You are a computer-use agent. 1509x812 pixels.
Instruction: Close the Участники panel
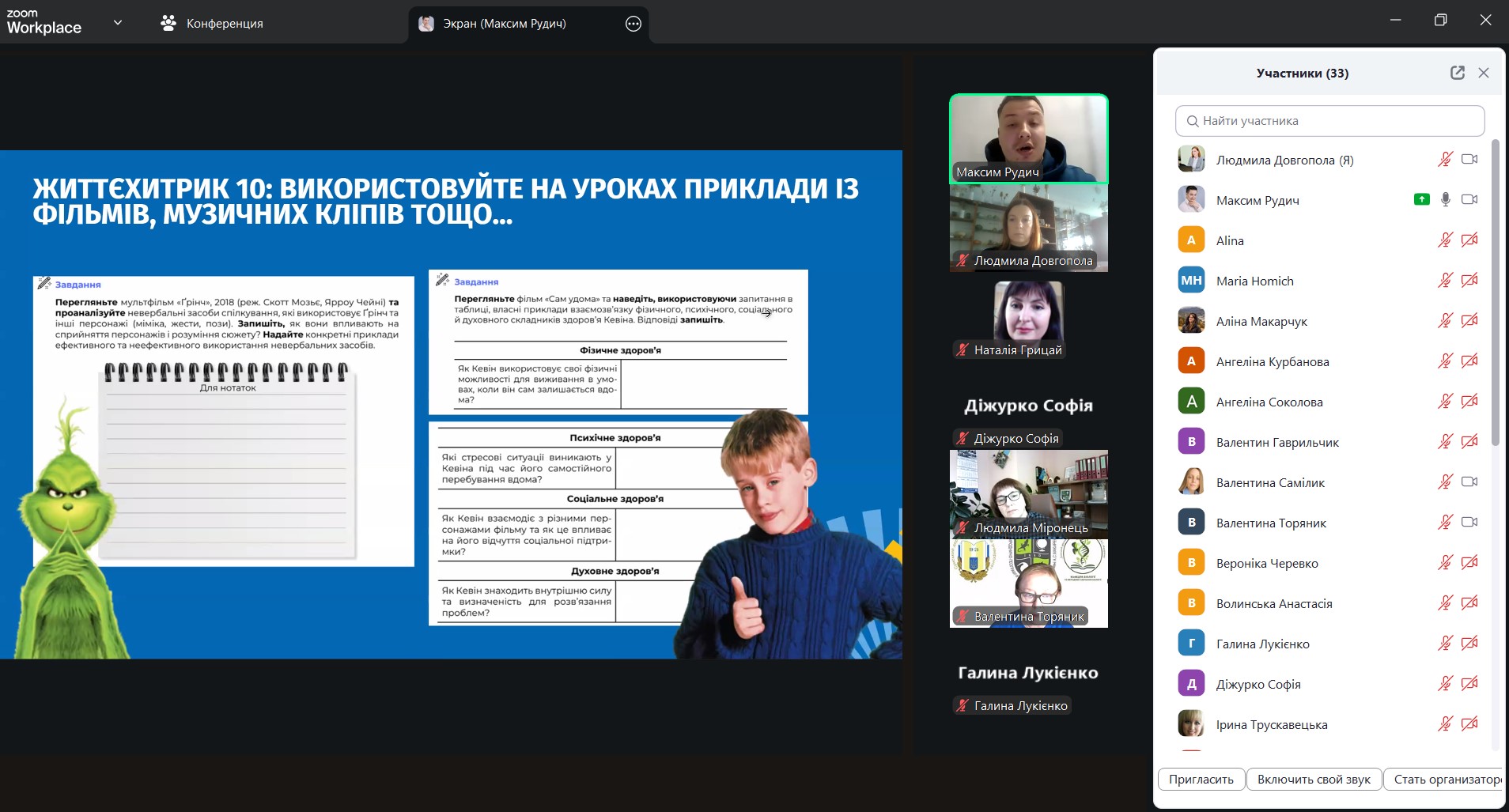(1484, 73)
